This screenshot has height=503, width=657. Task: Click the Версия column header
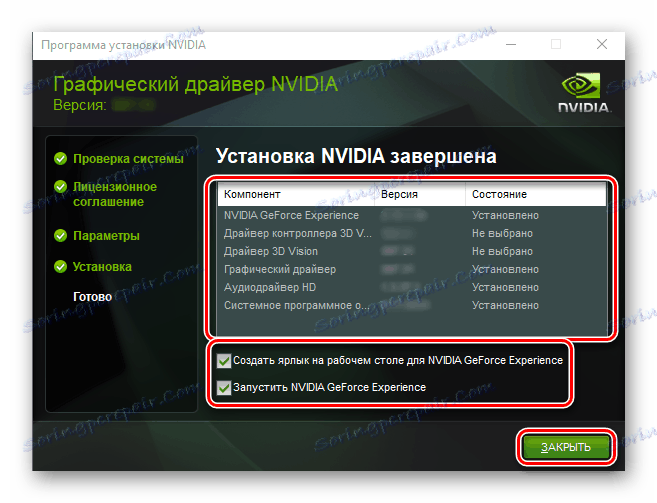tap(419, 194)
